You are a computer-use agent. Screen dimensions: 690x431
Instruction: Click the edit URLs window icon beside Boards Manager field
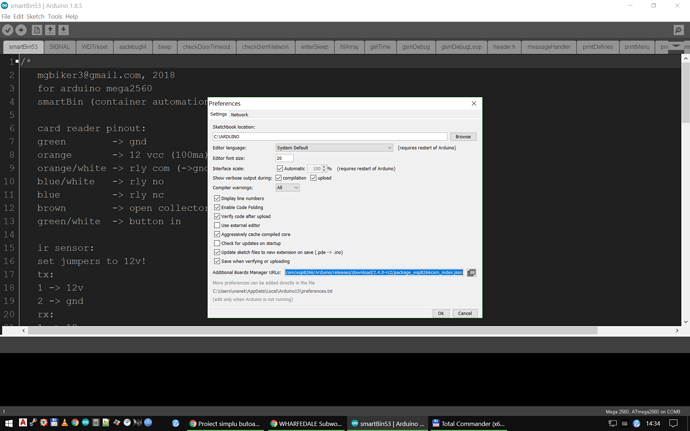[471, 273]
